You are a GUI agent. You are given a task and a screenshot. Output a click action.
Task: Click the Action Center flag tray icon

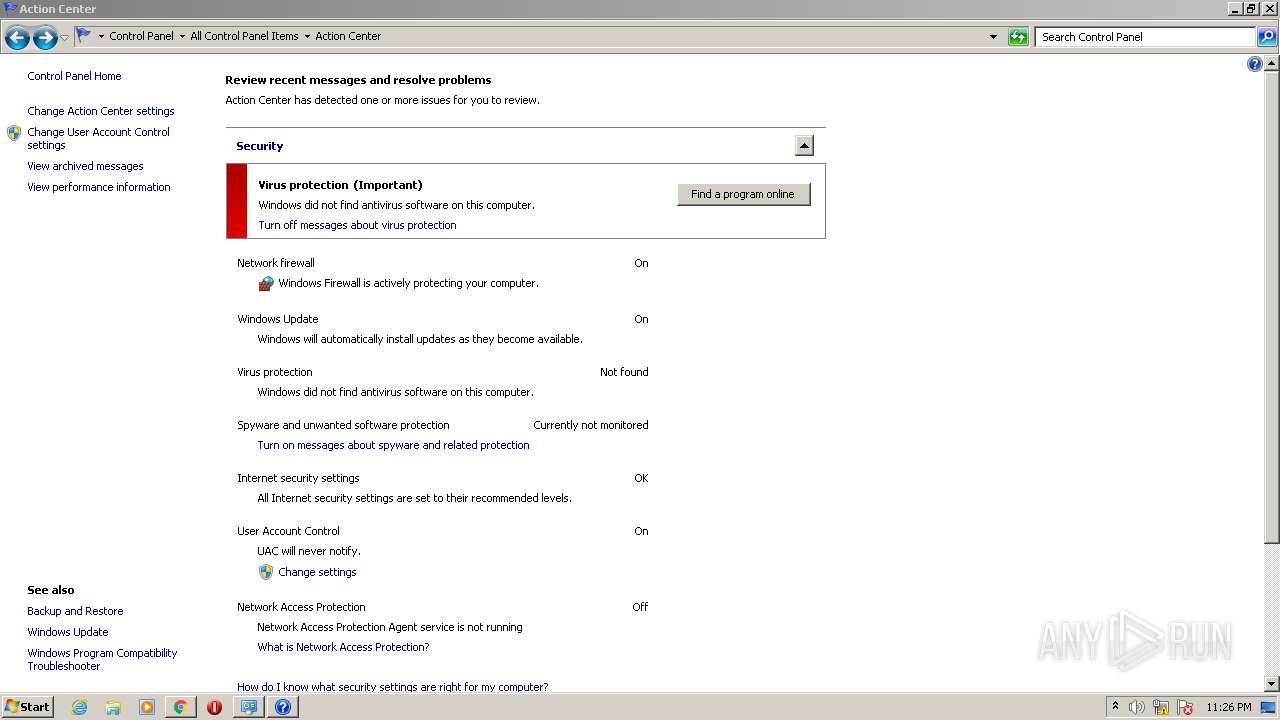(x=1185, y=707)
